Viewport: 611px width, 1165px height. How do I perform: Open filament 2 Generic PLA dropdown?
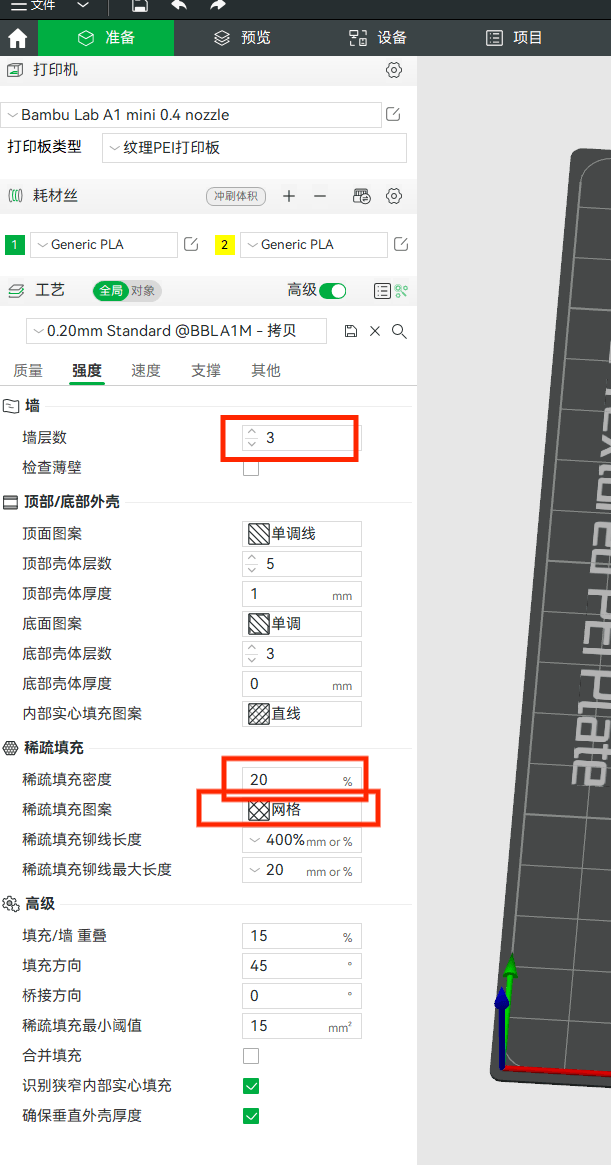314,244
